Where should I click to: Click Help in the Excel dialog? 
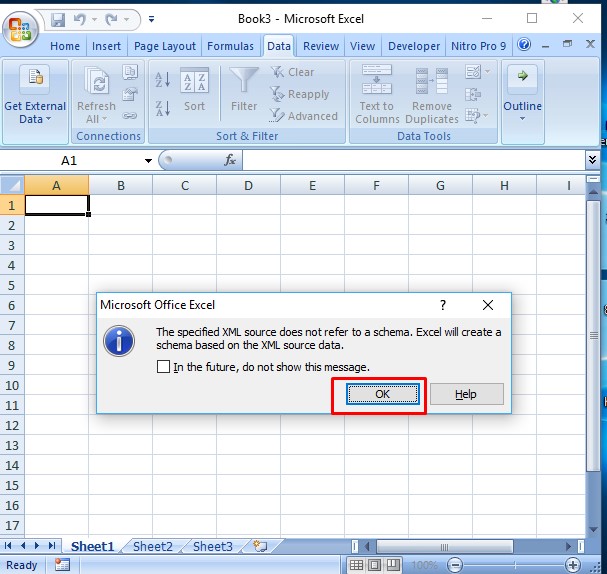(x=466, y=394)
